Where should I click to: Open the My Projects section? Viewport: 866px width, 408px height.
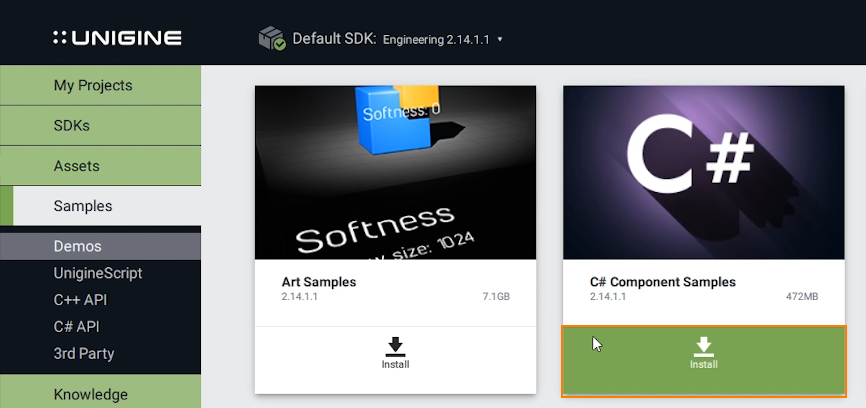coord(93,86)
